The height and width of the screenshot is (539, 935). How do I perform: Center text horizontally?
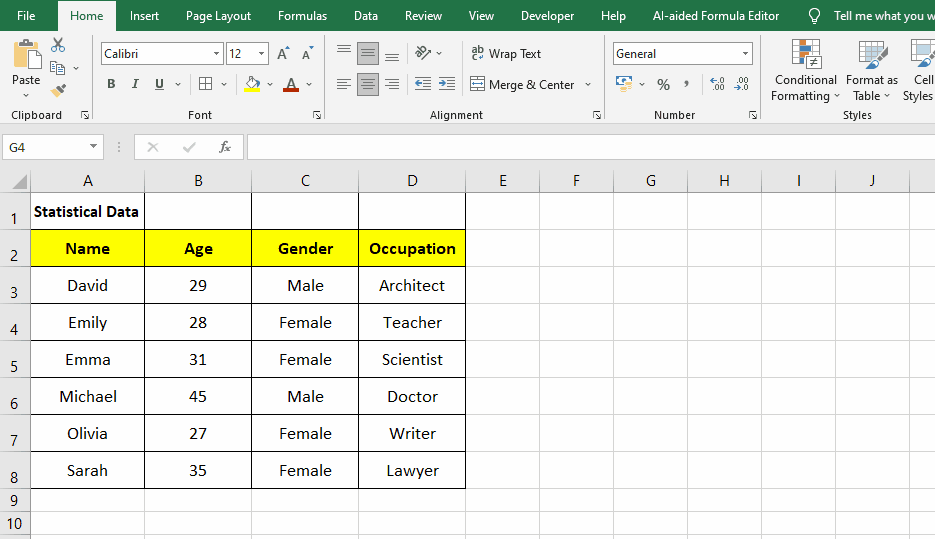coord(367,84)
